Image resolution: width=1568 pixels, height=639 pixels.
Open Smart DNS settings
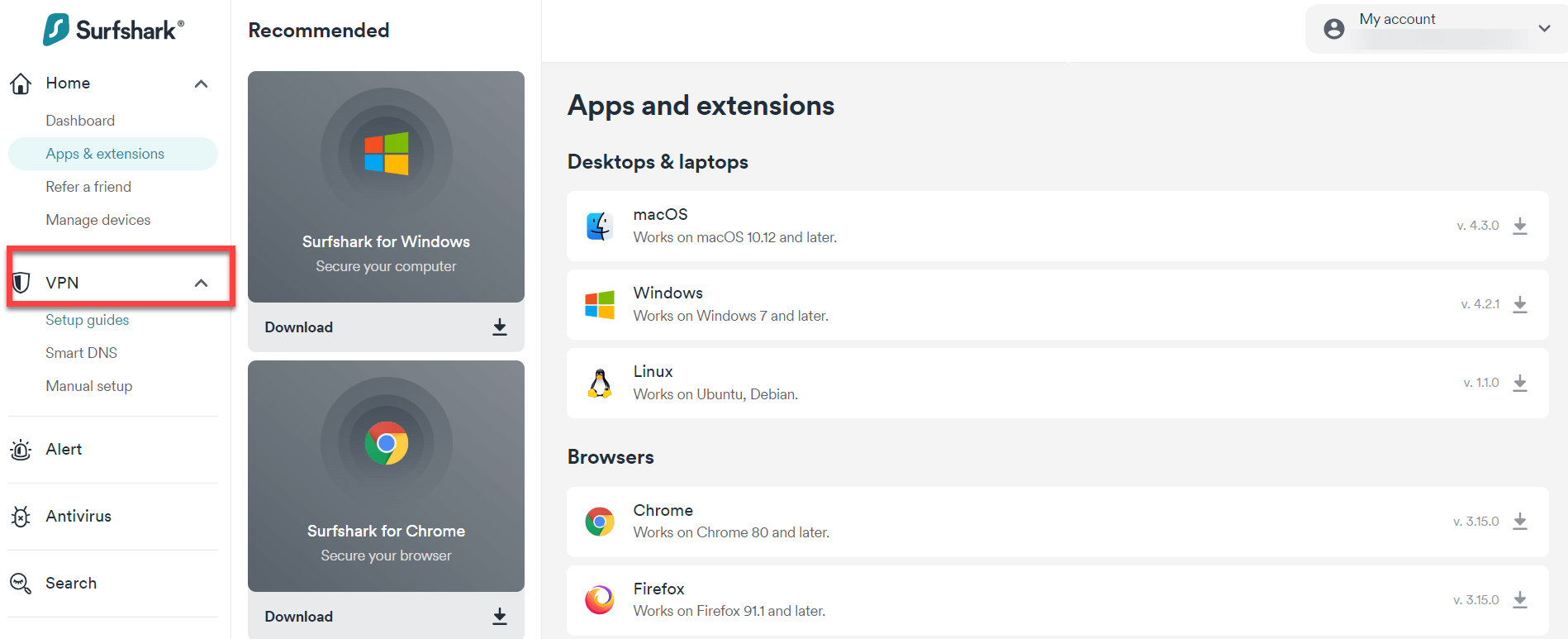[82, 353]
